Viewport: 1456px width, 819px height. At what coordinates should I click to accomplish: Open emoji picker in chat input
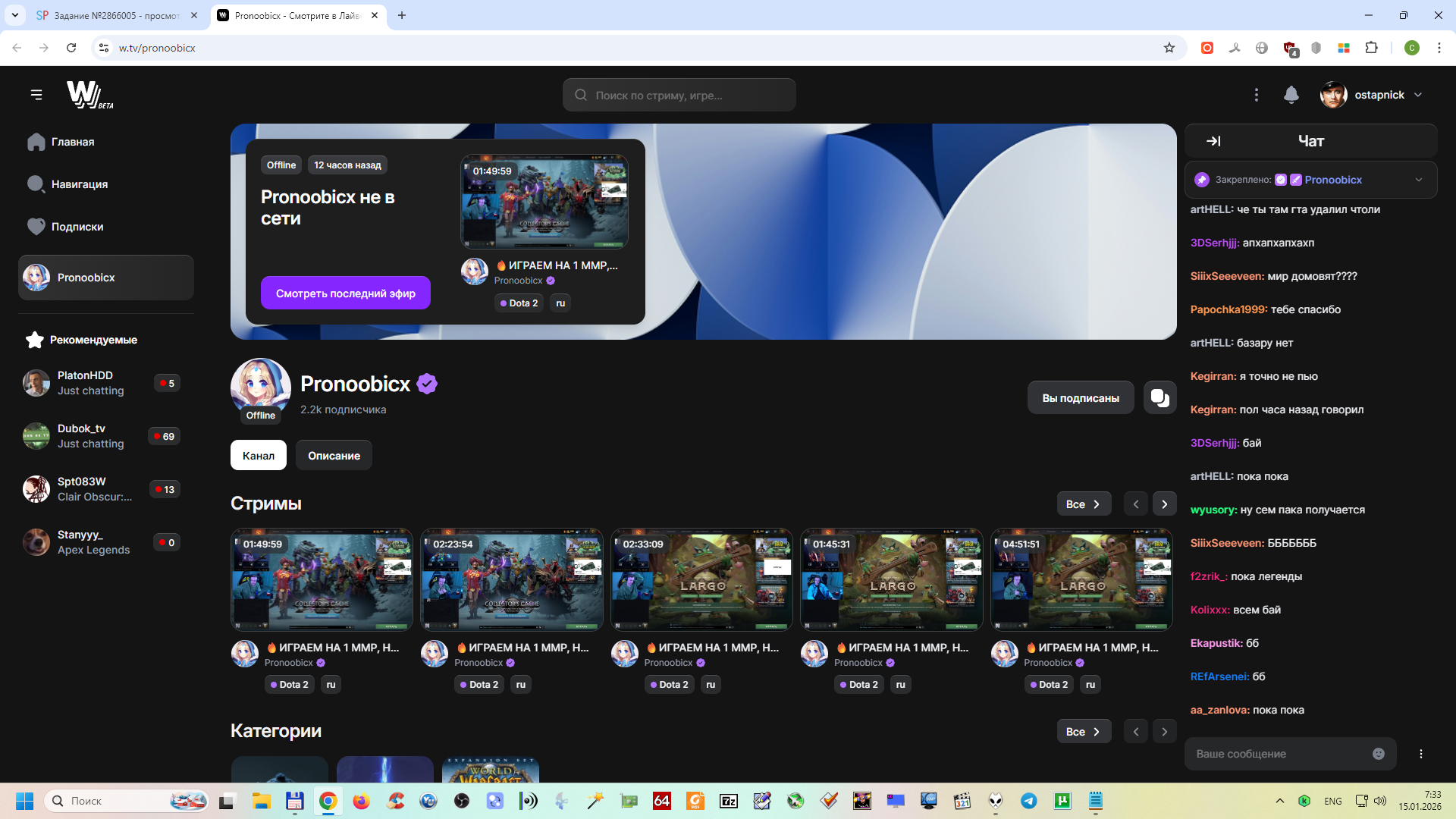pyautogui.click(x=1378, y=754)
